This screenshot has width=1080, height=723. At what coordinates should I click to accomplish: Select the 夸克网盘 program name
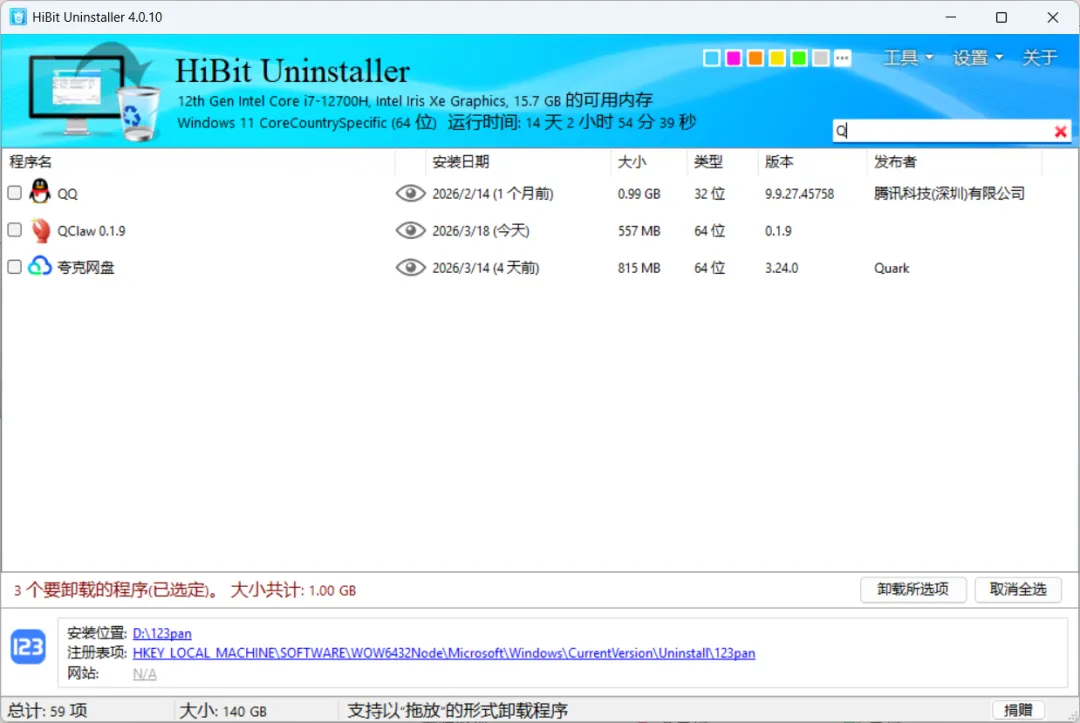pos(85,267)
